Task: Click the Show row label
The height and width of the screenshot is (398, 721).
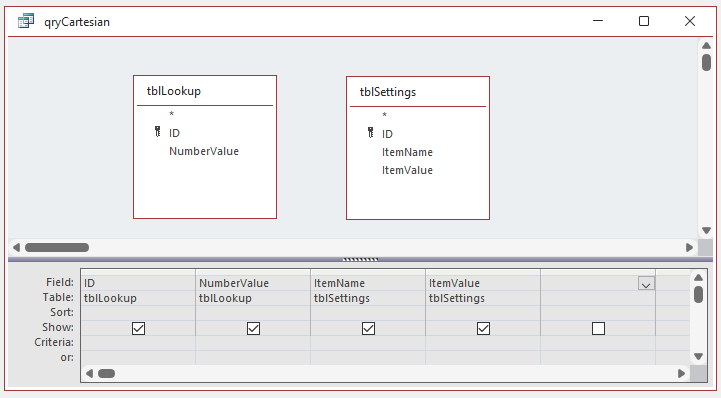Action: [x=58, y=327]
